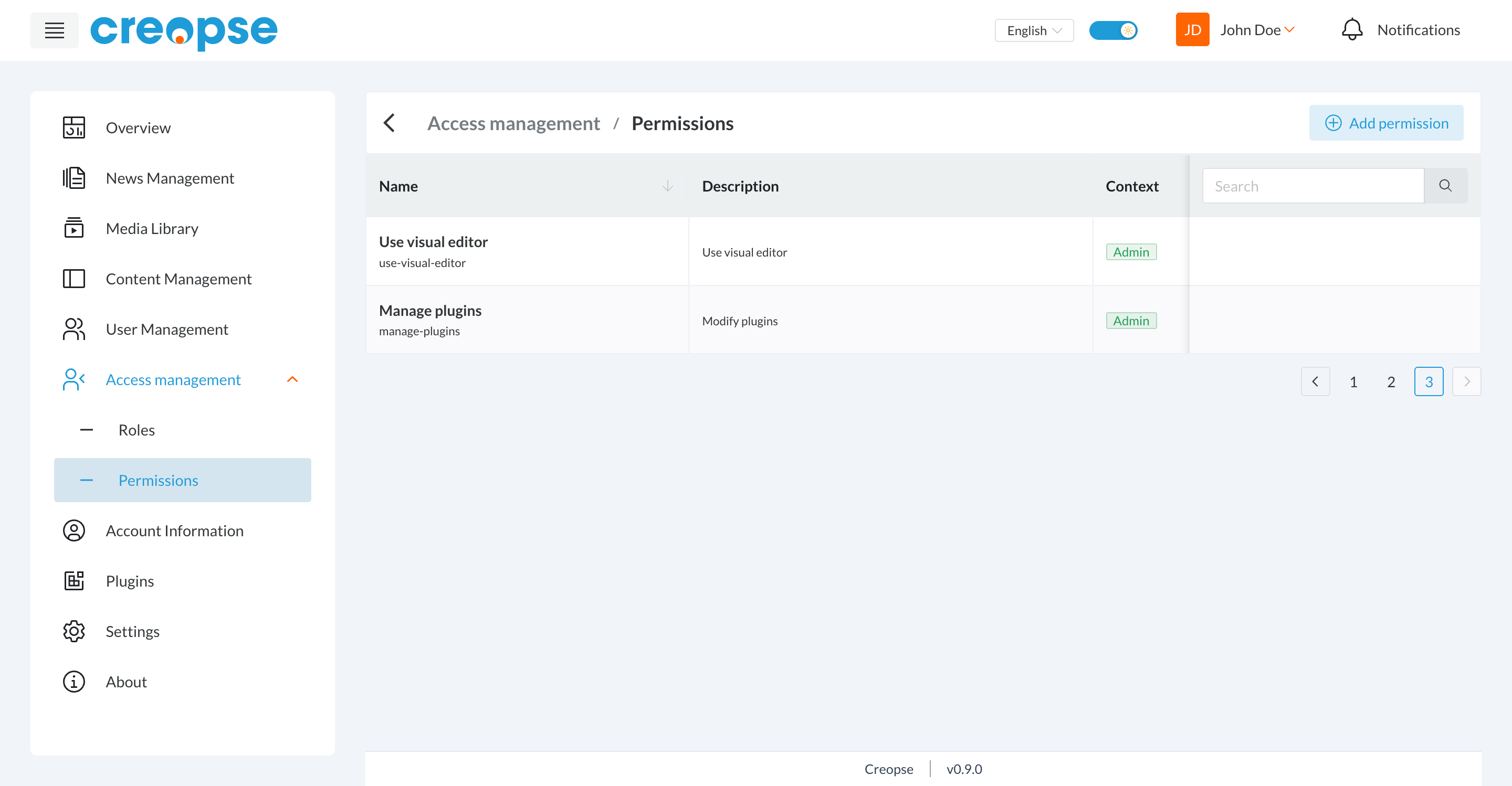Click the "Manage plugins" permission name
This screenshot has width=1512, height=786.
(x=430, y=310)
